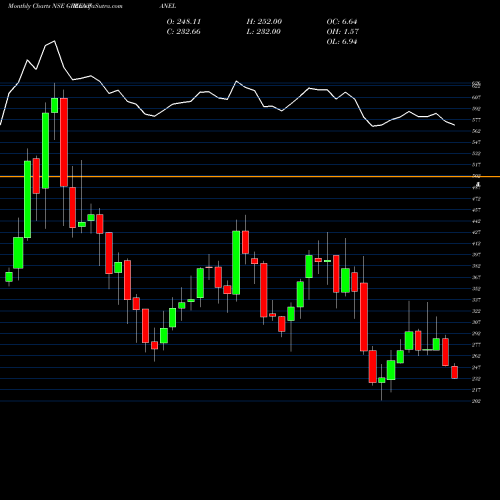
Task: Select the OC: 6.64 reading
Action: (342, 22)
